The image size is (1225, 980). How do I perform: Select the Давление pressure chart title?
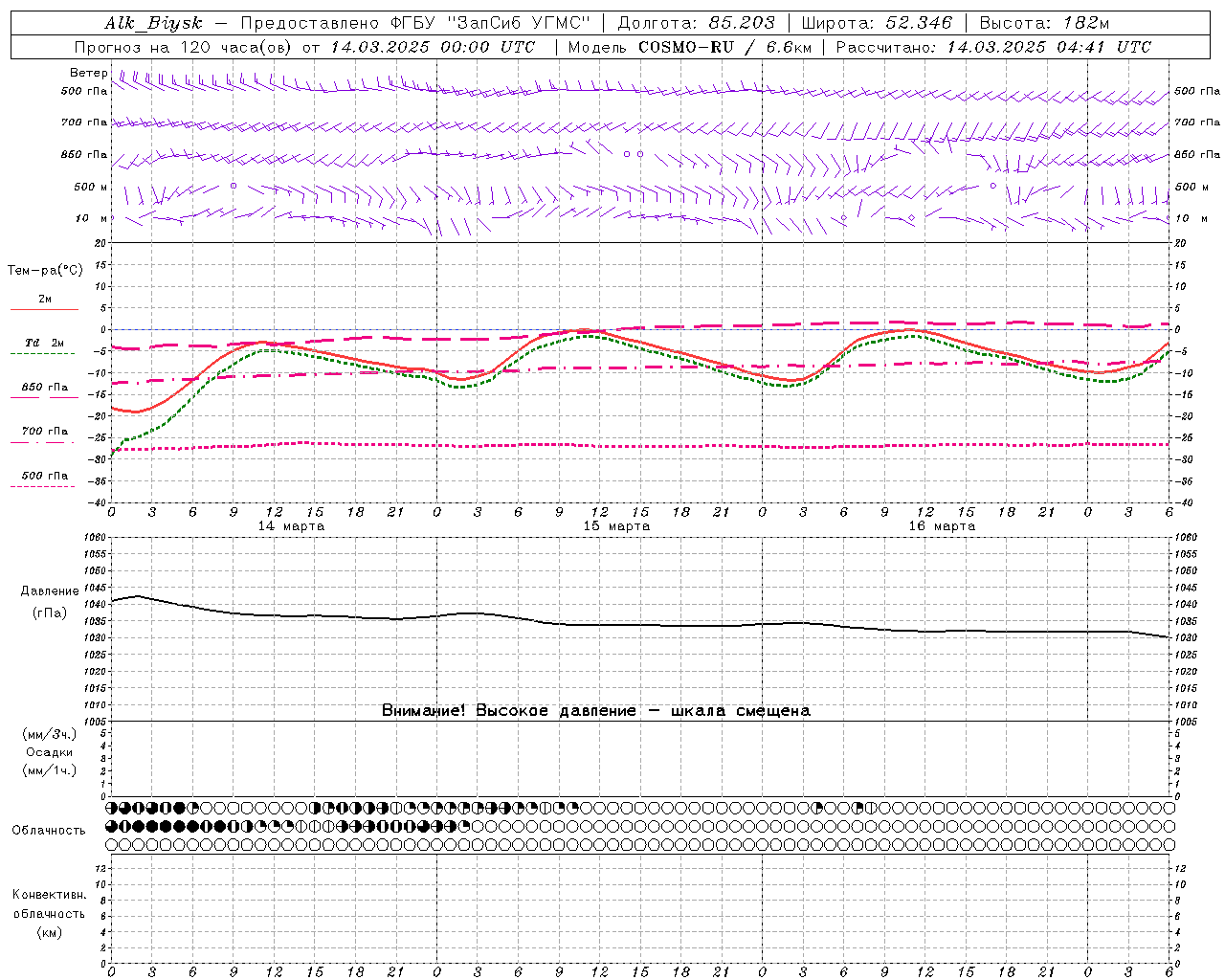pos(50,591)
